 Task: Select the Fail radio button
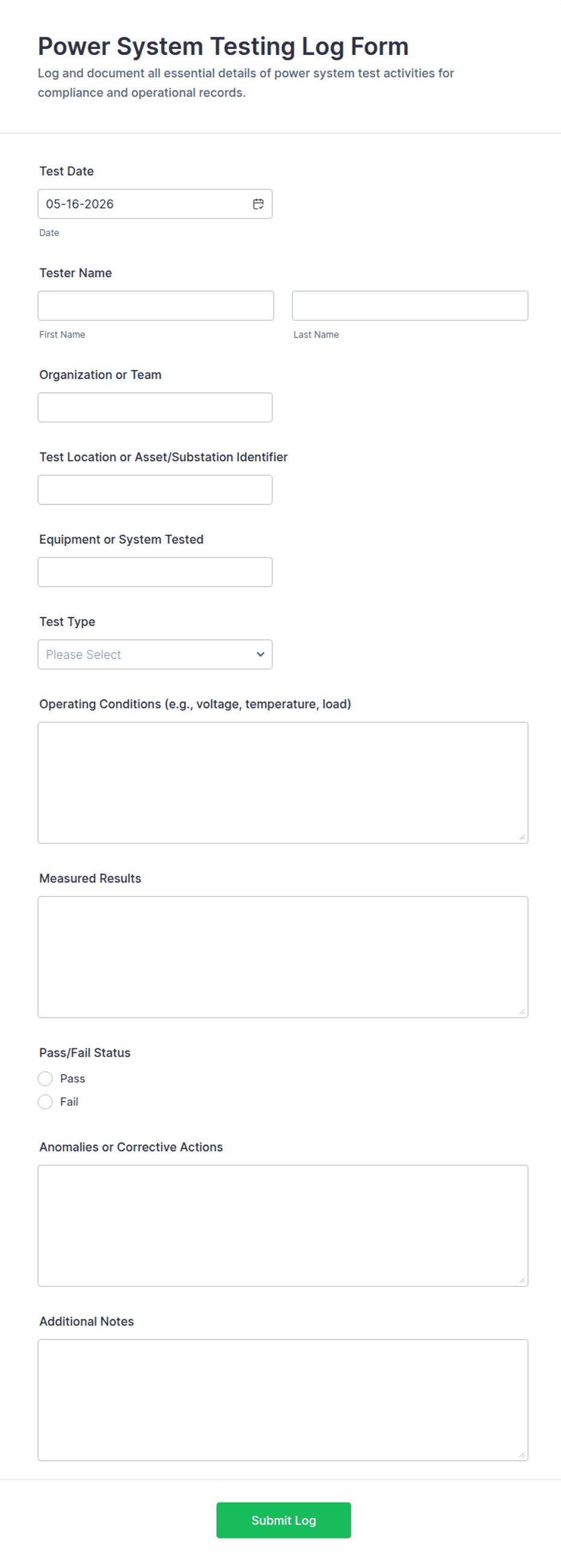(x=45, y=1101)
